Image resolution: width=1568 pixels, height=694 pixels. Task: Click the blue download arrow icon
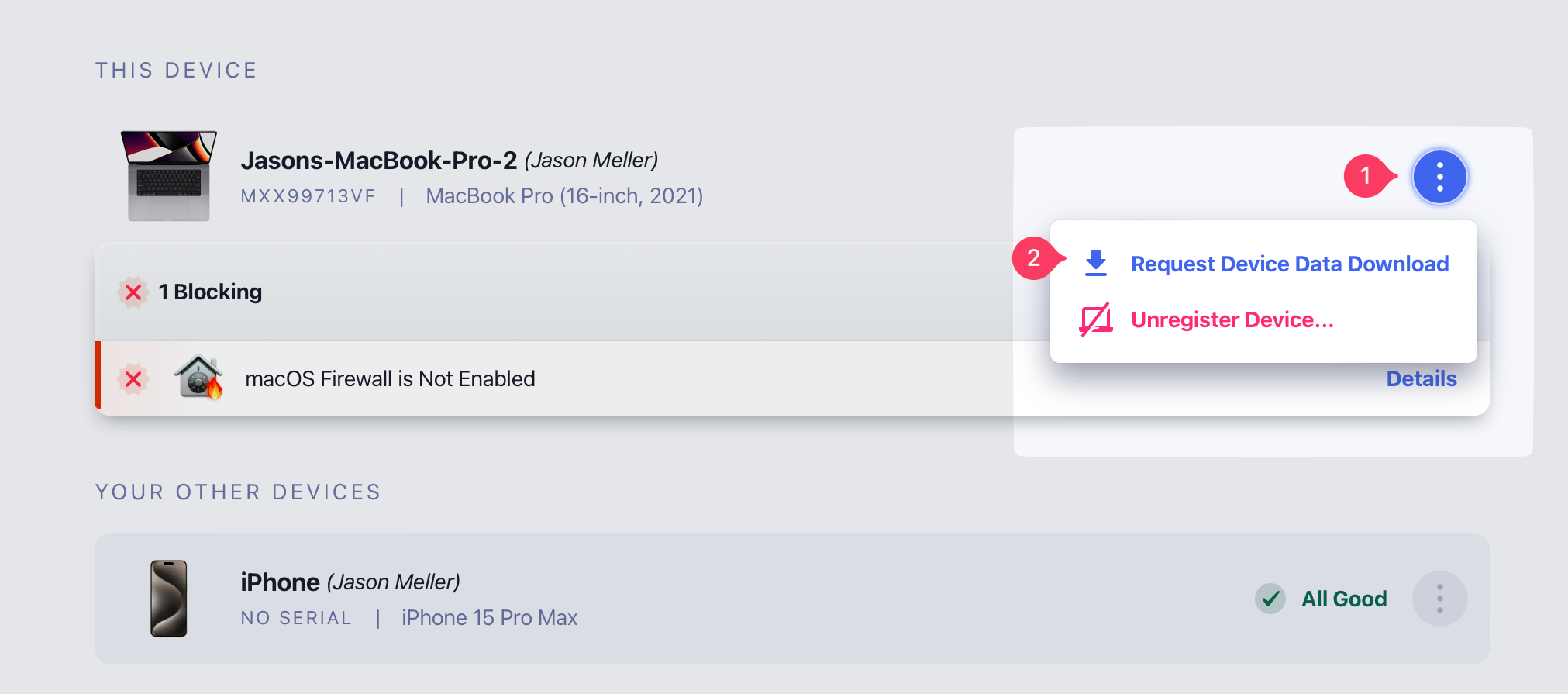coord(1095,264)
